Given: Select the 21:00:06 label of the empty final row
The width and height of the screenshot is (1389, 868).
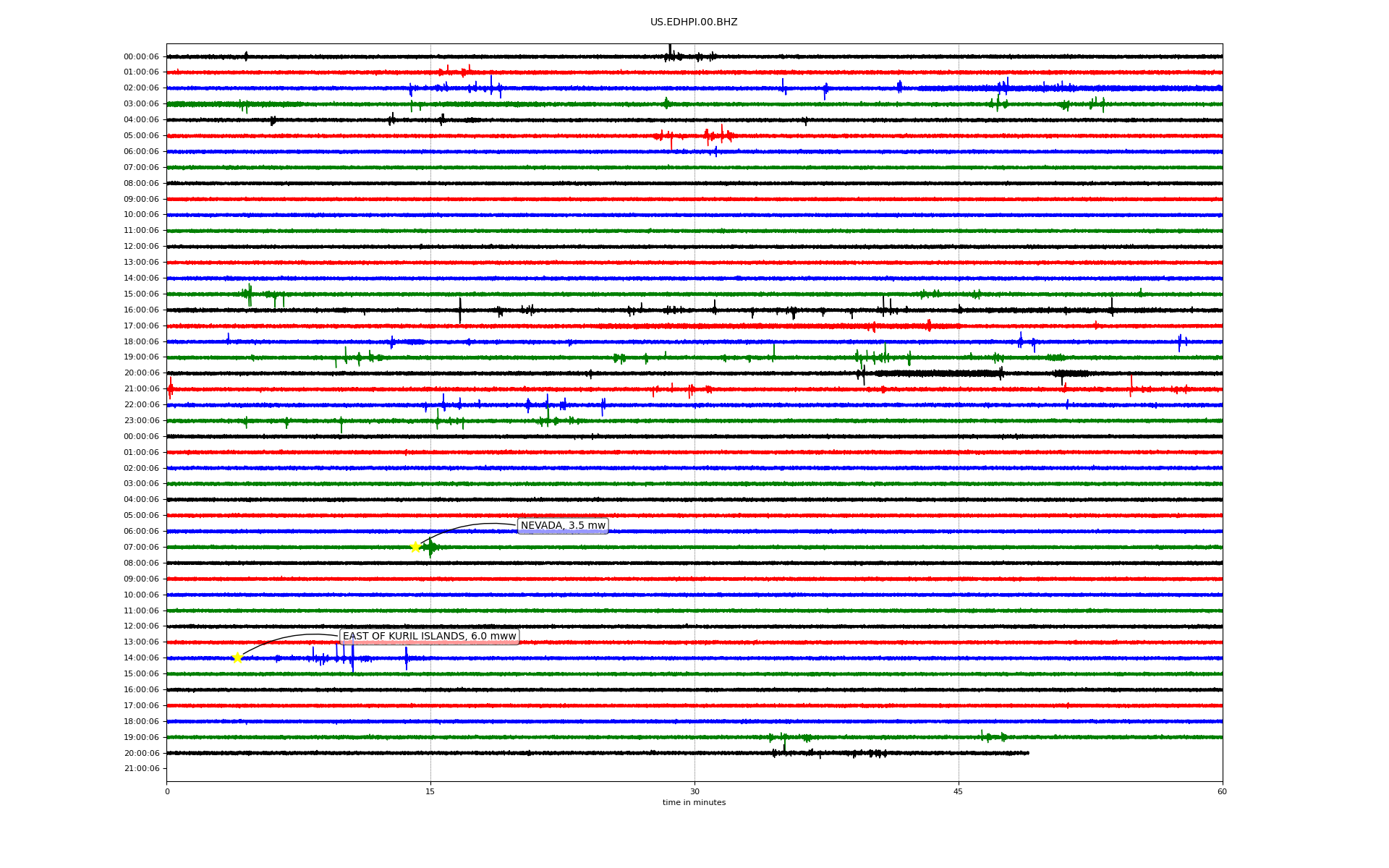Looking at the screenshot, I should (x=141, y=769).
